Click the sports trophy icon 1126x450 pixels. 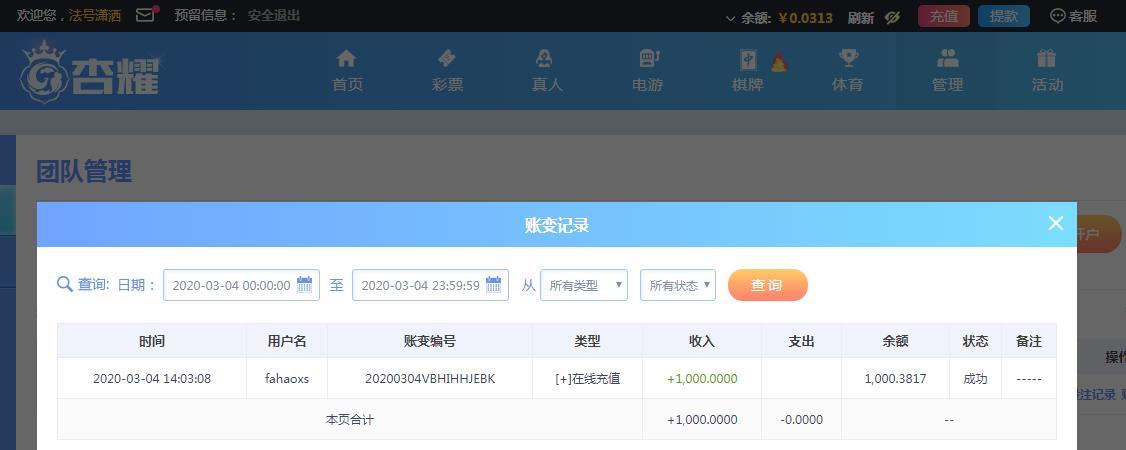848,58
